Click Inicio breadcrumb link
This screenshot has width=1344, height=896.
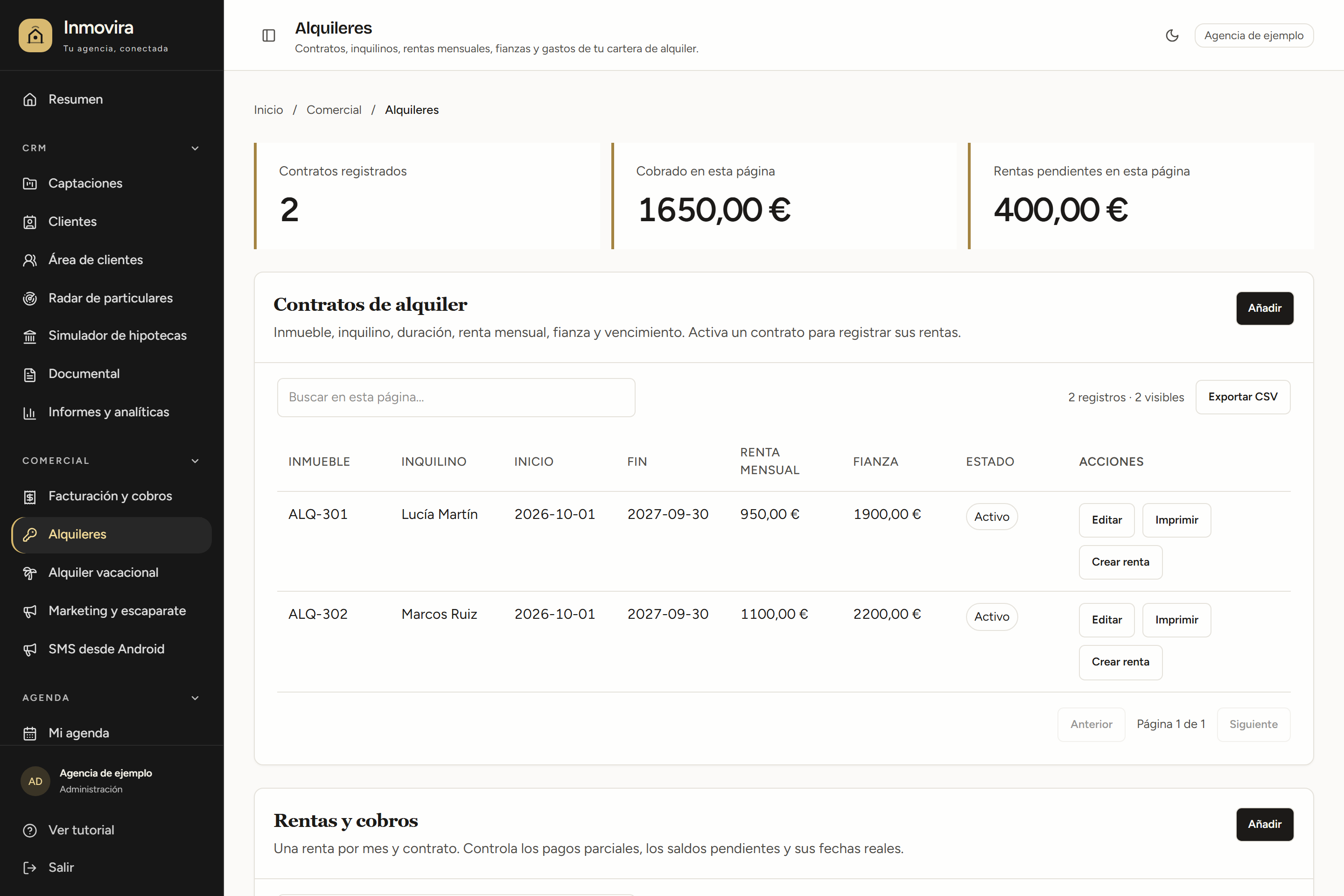point(268,110)
